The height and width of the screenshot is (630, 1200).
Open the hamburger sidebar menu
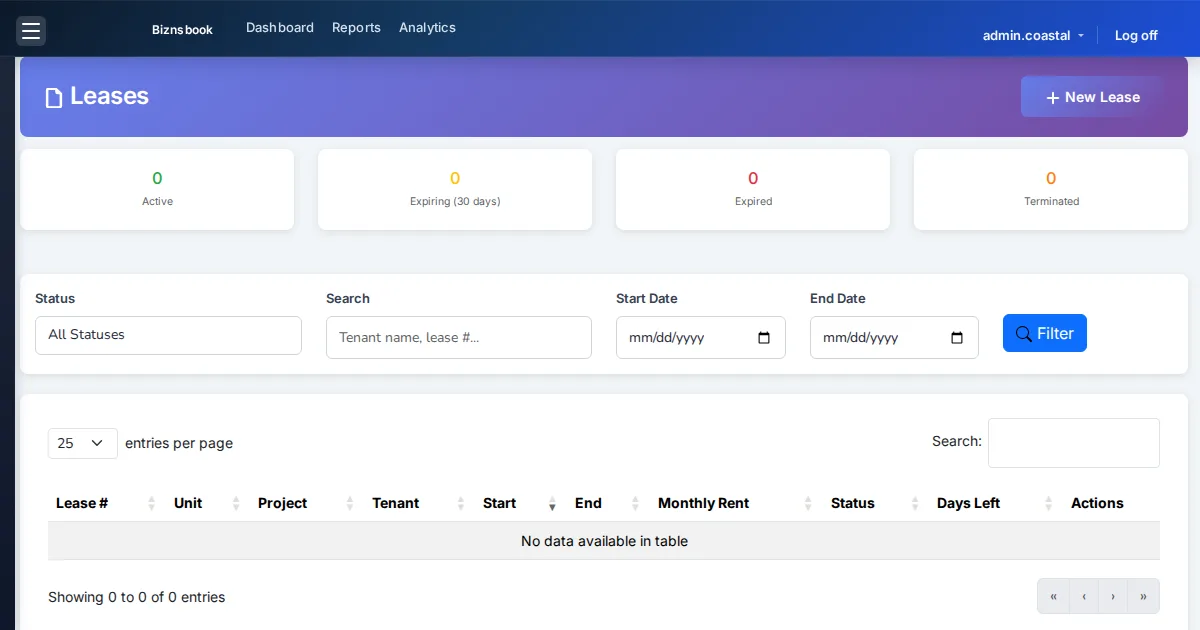click(31, 31)
